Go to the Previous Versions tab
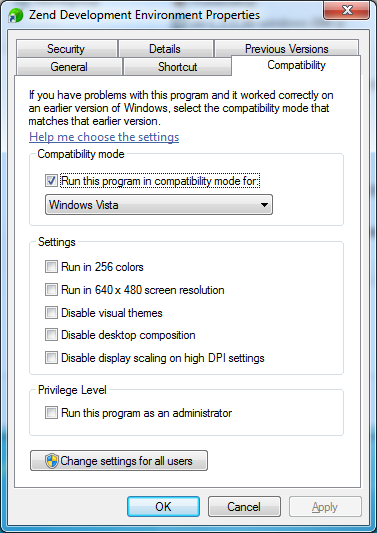Image resolution: width=377 pixels, height=533 pixels. 287,49
